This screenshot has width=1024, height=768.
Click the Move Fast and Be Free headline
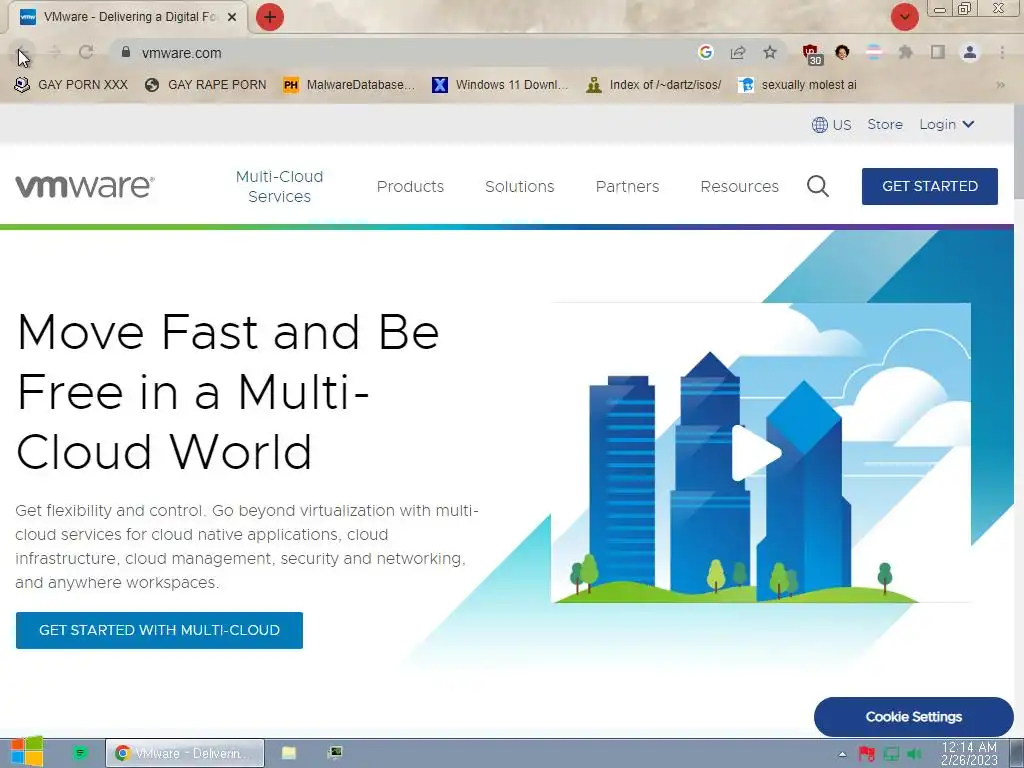228,392
